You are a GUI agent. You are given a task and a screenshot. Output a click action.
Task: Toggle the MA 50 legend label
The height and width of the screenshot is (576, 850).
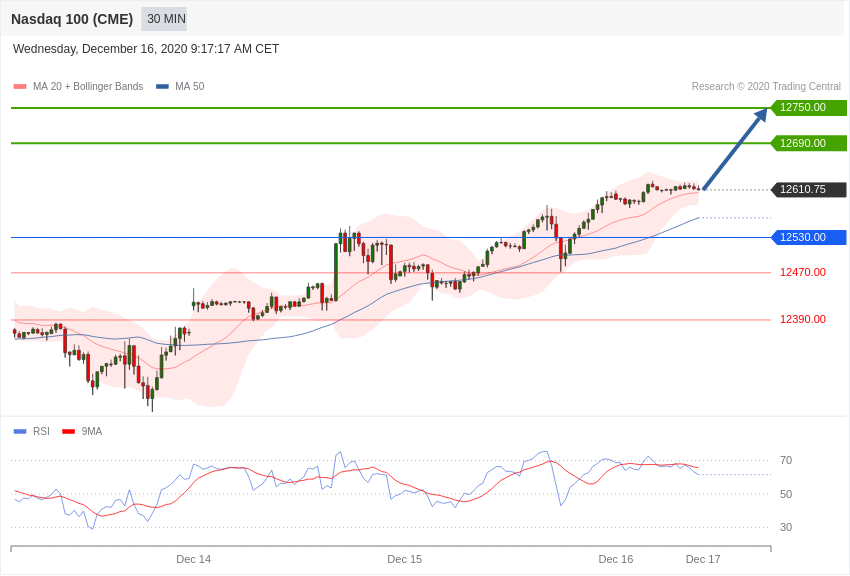190,87
